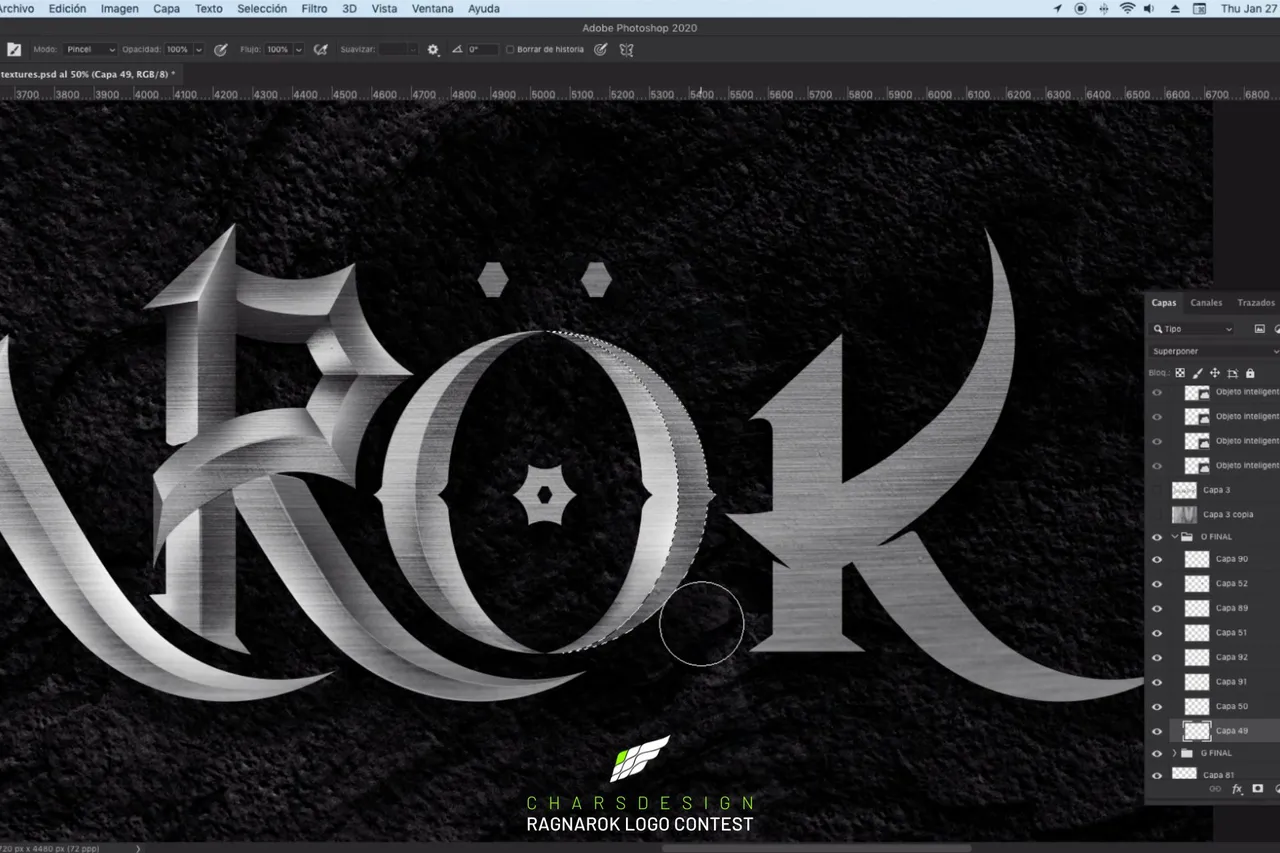The width and height of the screenshot is (1280, 853).
Task: Open the butterfly symmetry options
Action: point(627,49)
